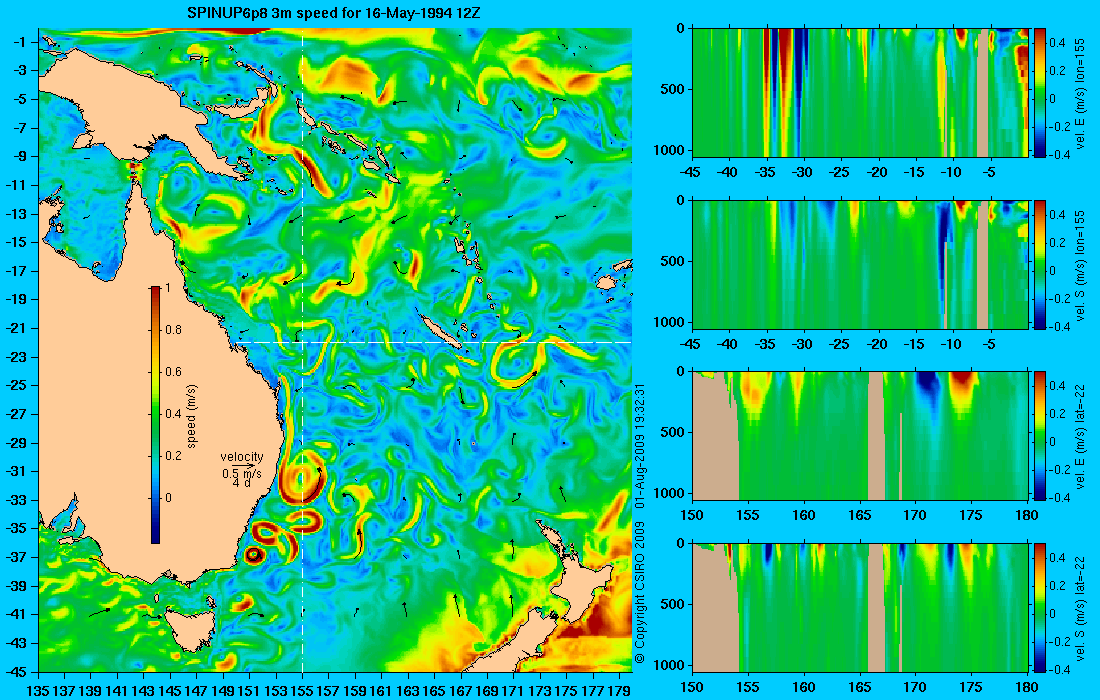Click the "-35" tick under the top section plot
Viewport: 1100px width, 700px height.
point(766,172)
